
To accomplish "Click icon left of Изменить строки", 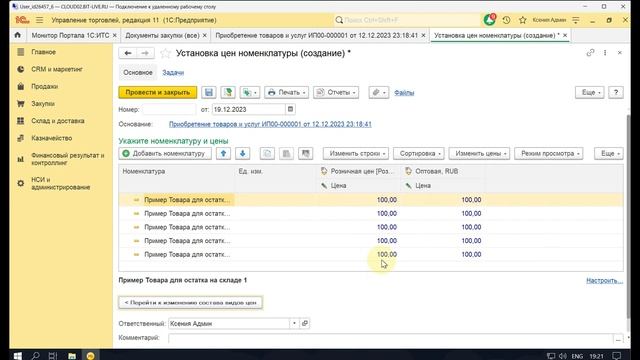I will pos(305,153).
